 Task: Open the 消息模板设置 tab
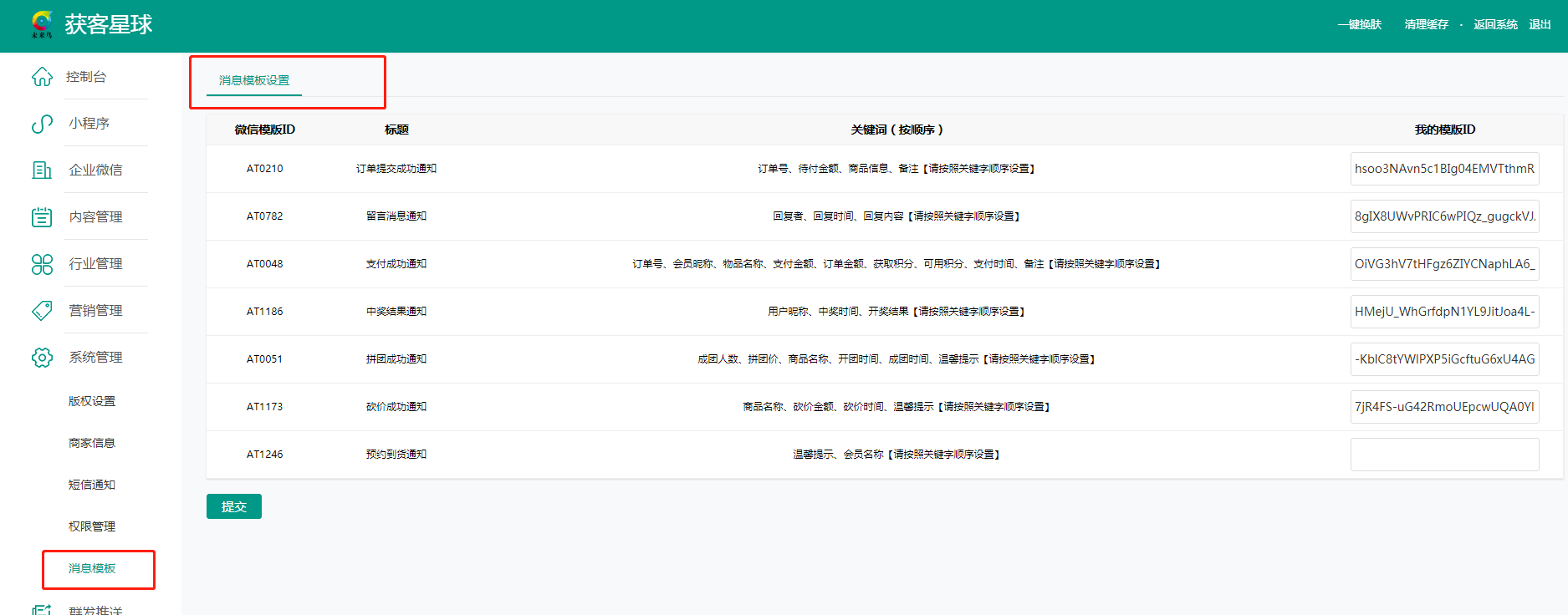click(254, 81)
